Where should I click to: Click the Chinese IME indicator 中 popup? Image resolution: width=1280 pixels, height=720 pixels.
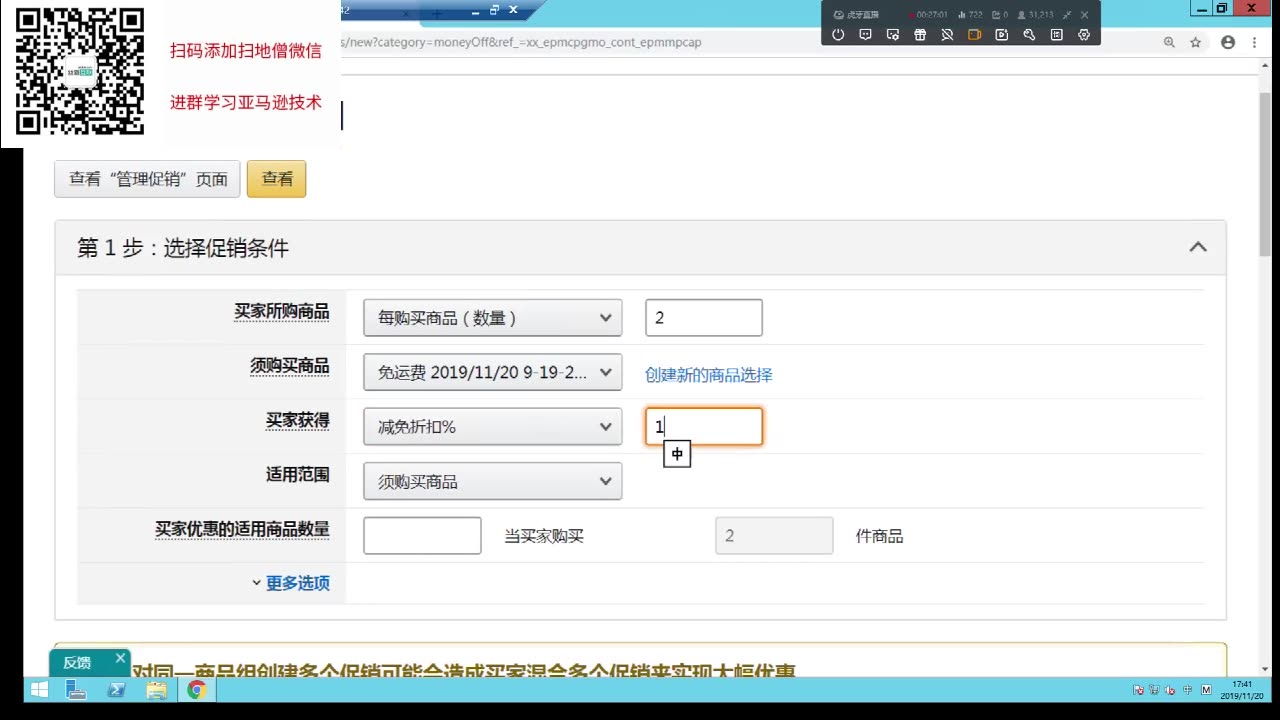[677, 454]
